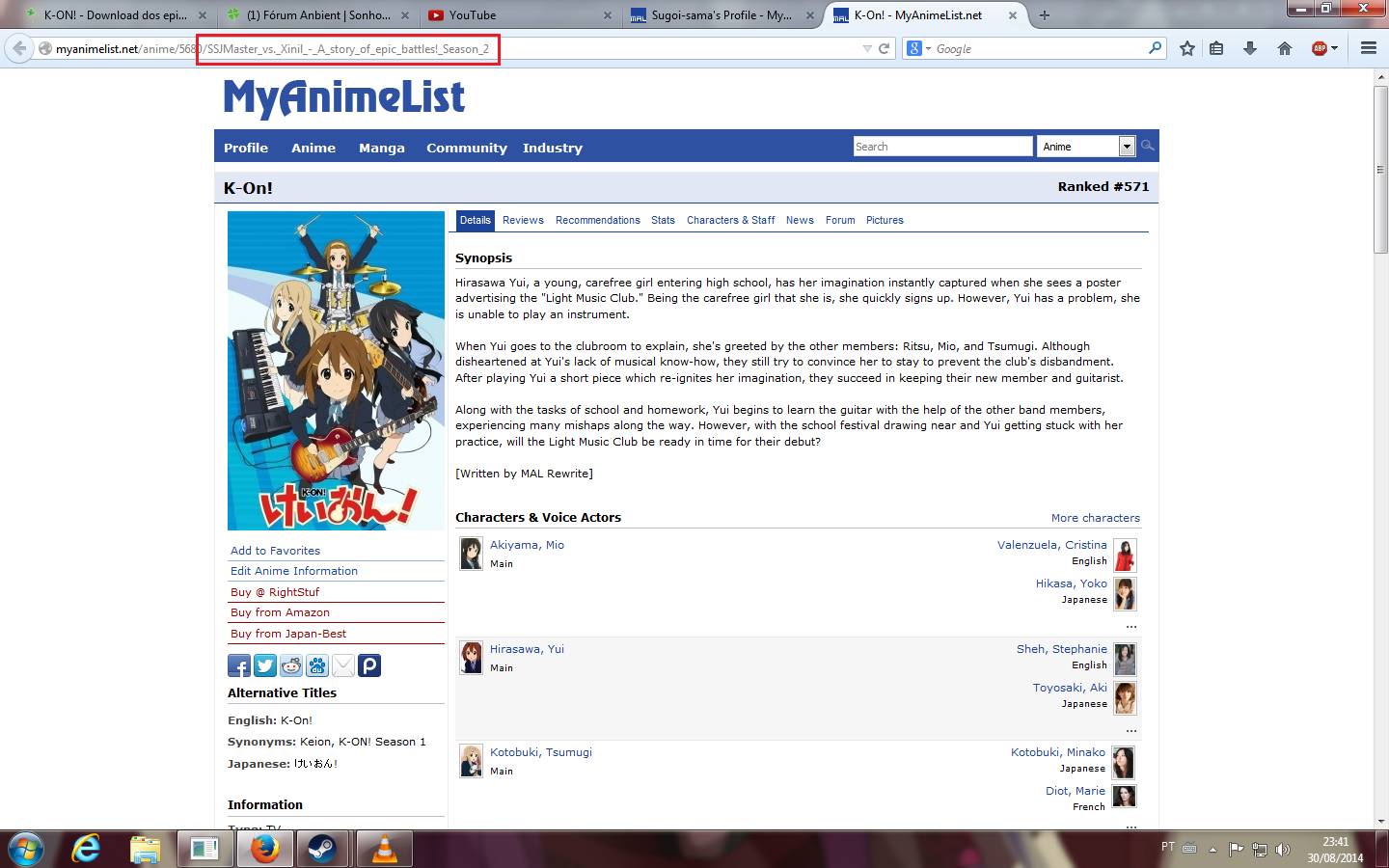The height and width of the screenshot is (868, 1389).
Task: Go to Firefox home page
Action: (x=1284, y=47)
